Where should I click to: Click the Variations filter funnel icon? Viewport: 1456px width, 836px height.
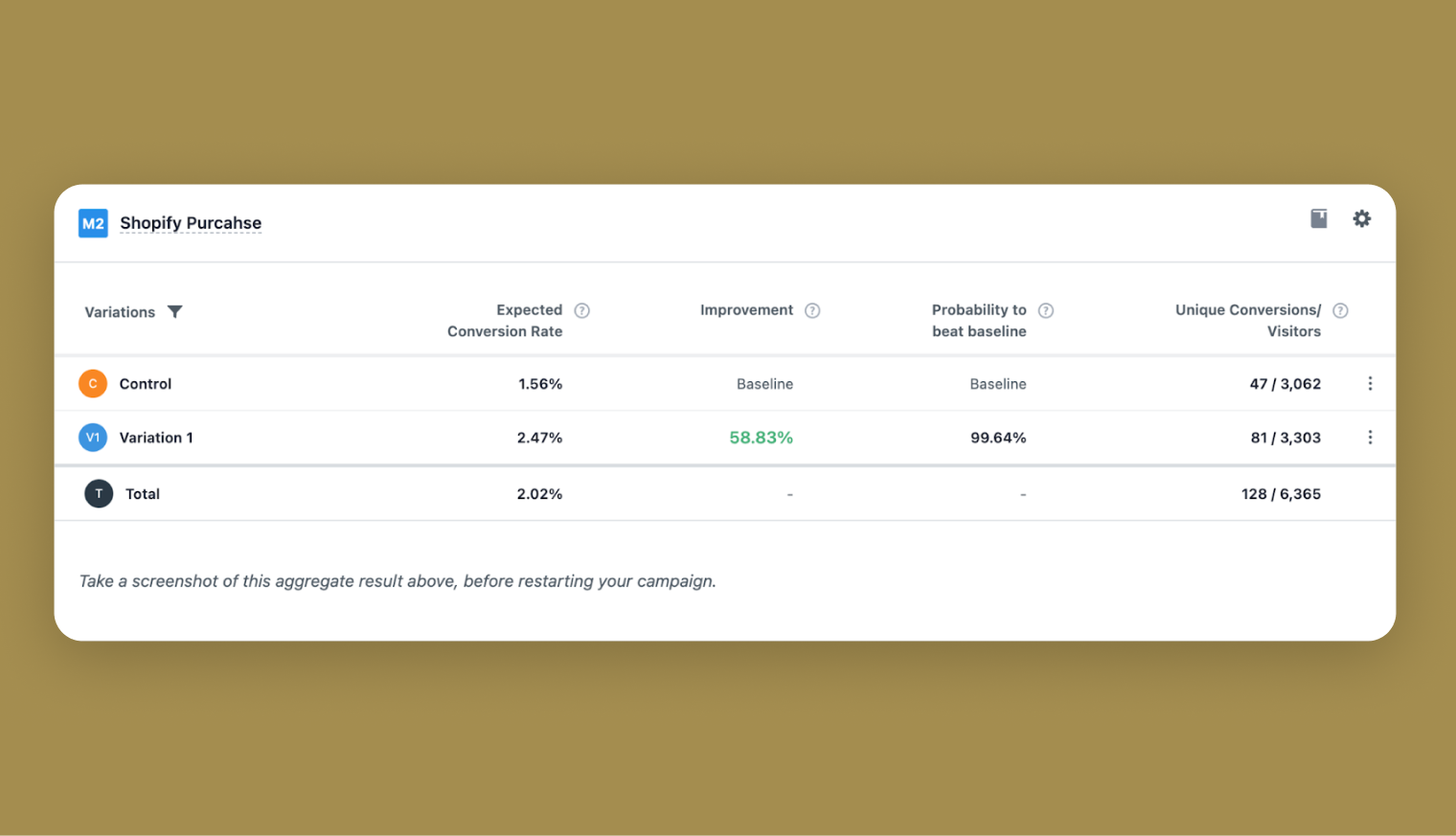pyautogui.click(x=174, y=311)
